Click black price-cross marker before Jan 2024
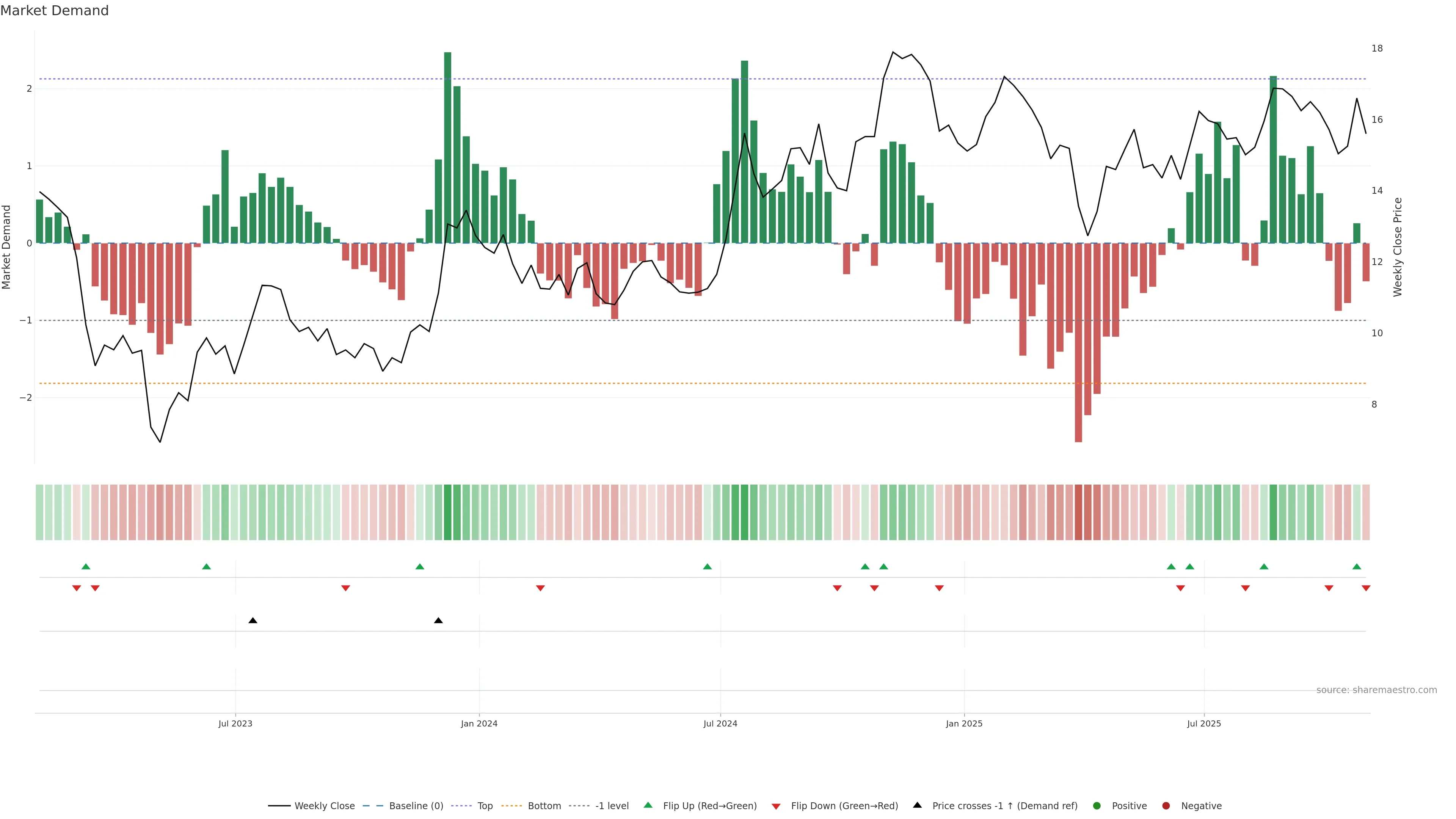This screenshot has height=819, width=1456. pos(438,621)
